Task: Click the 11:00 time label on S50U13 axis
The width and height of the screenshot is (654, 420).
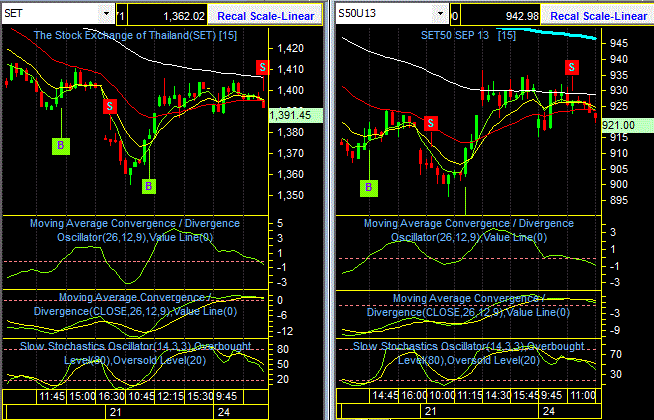Action: coord(583,395)
